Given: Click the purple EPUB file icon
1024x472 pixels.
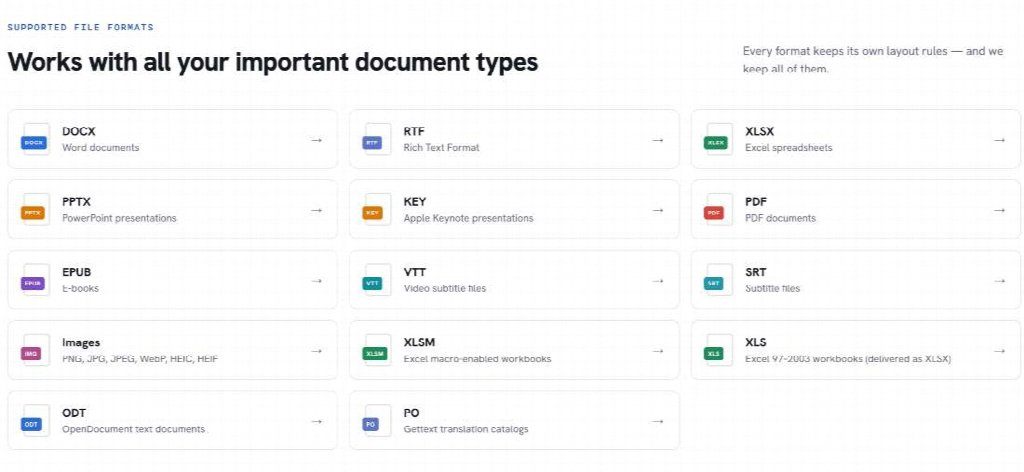Looking at the screenshot, I should tap(35, 280).
